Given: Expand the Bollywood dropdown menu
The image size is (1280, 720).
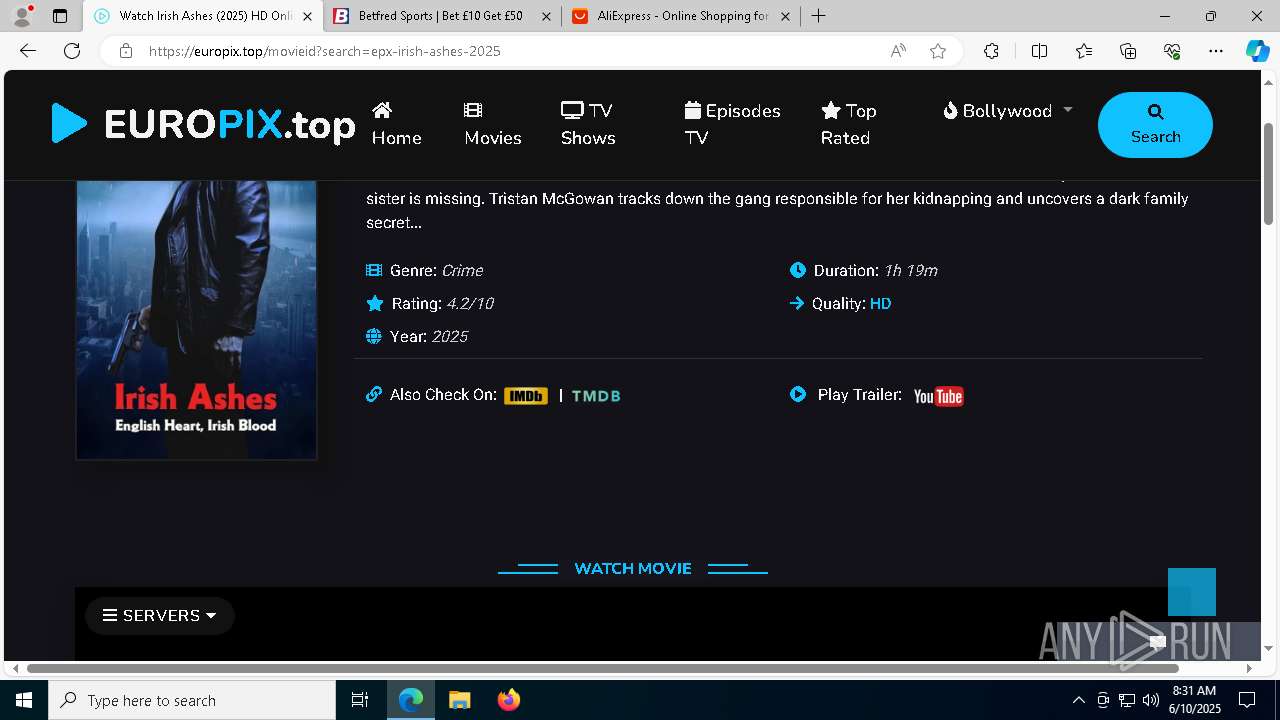Looking at the screenshot, I should 1007,111.
